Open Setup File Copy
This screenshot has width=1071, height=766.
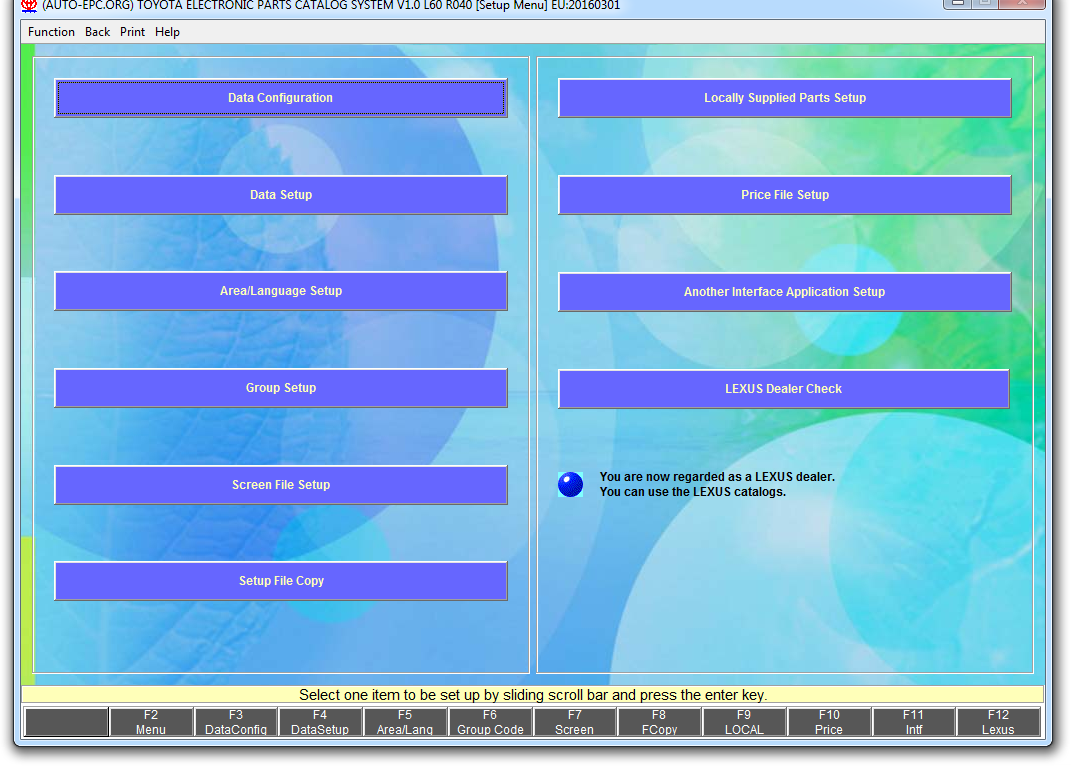(x=281, y=581)
